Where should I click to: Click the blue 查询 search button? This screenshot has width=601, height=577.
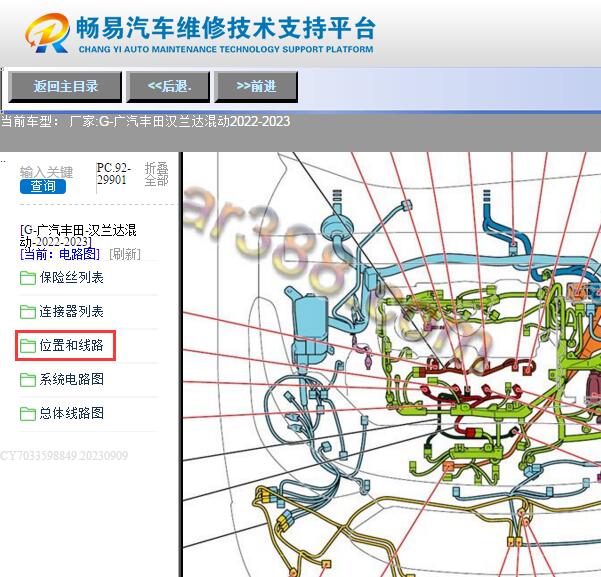[43, 186]
